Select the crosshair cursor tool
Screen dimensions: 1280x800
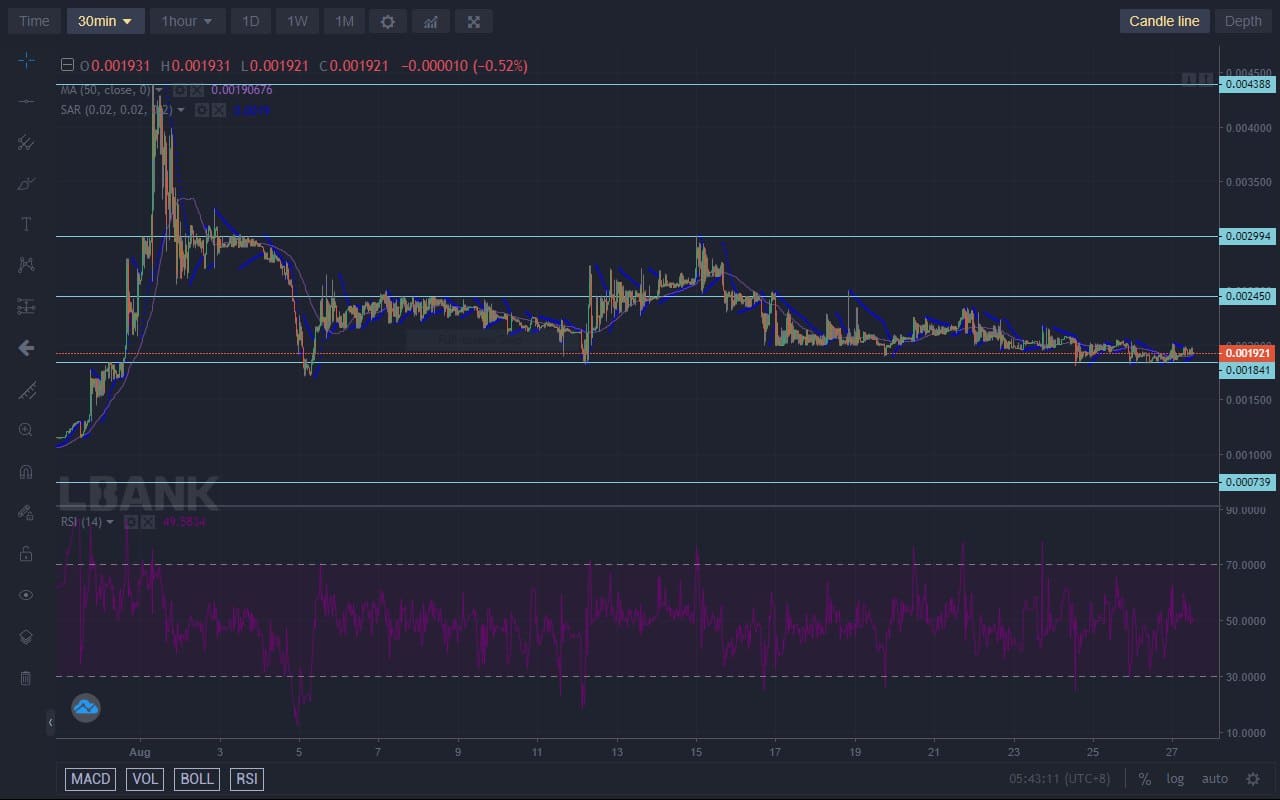(26, 61)
